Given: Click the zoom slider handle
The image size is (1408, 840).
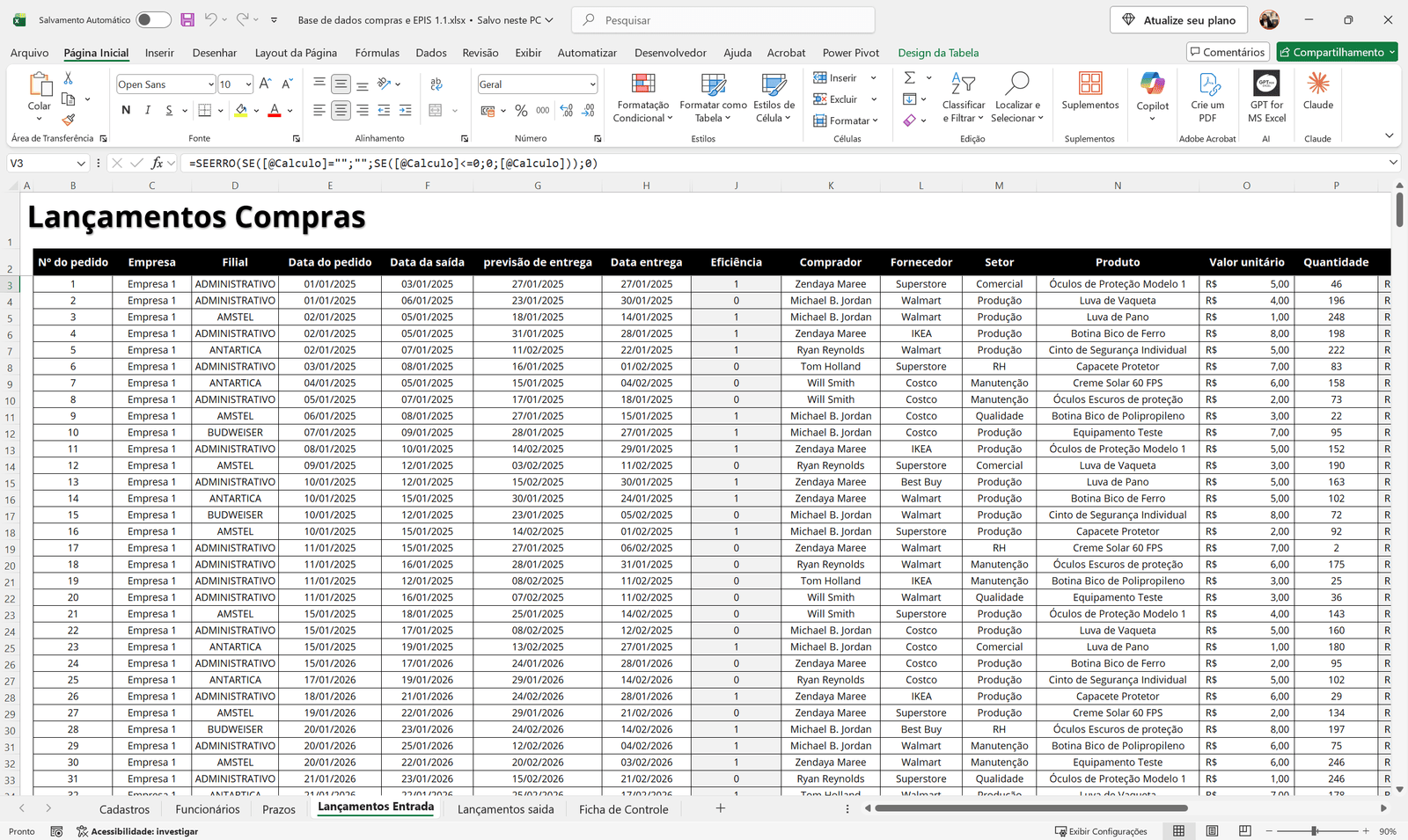Looking at the screenshot, I should [x=1314, y=831].
